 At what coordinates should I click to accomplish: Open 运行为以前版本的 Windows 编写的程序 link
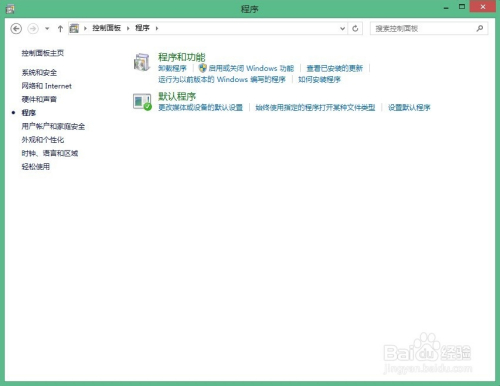pyautogui.click(x=222, y=79)
